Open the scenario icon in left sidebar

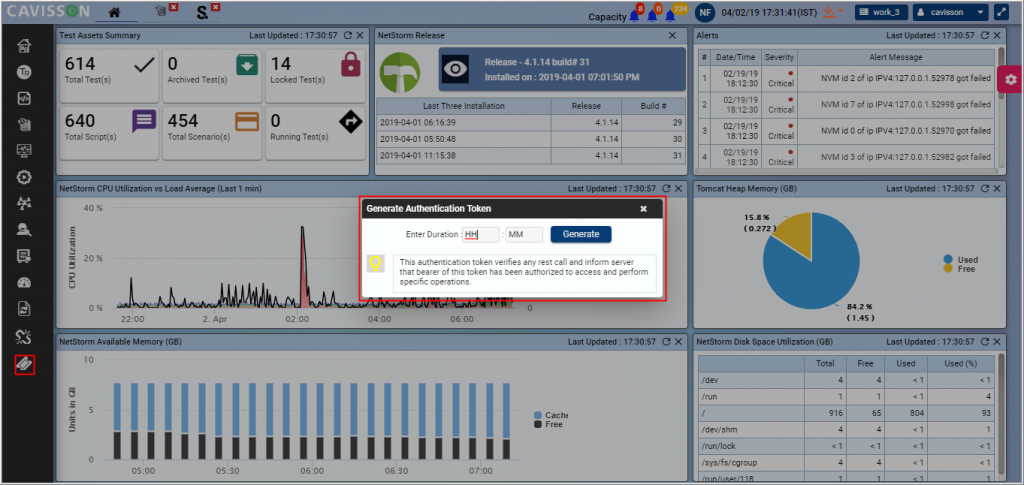(x=24, y=125)
